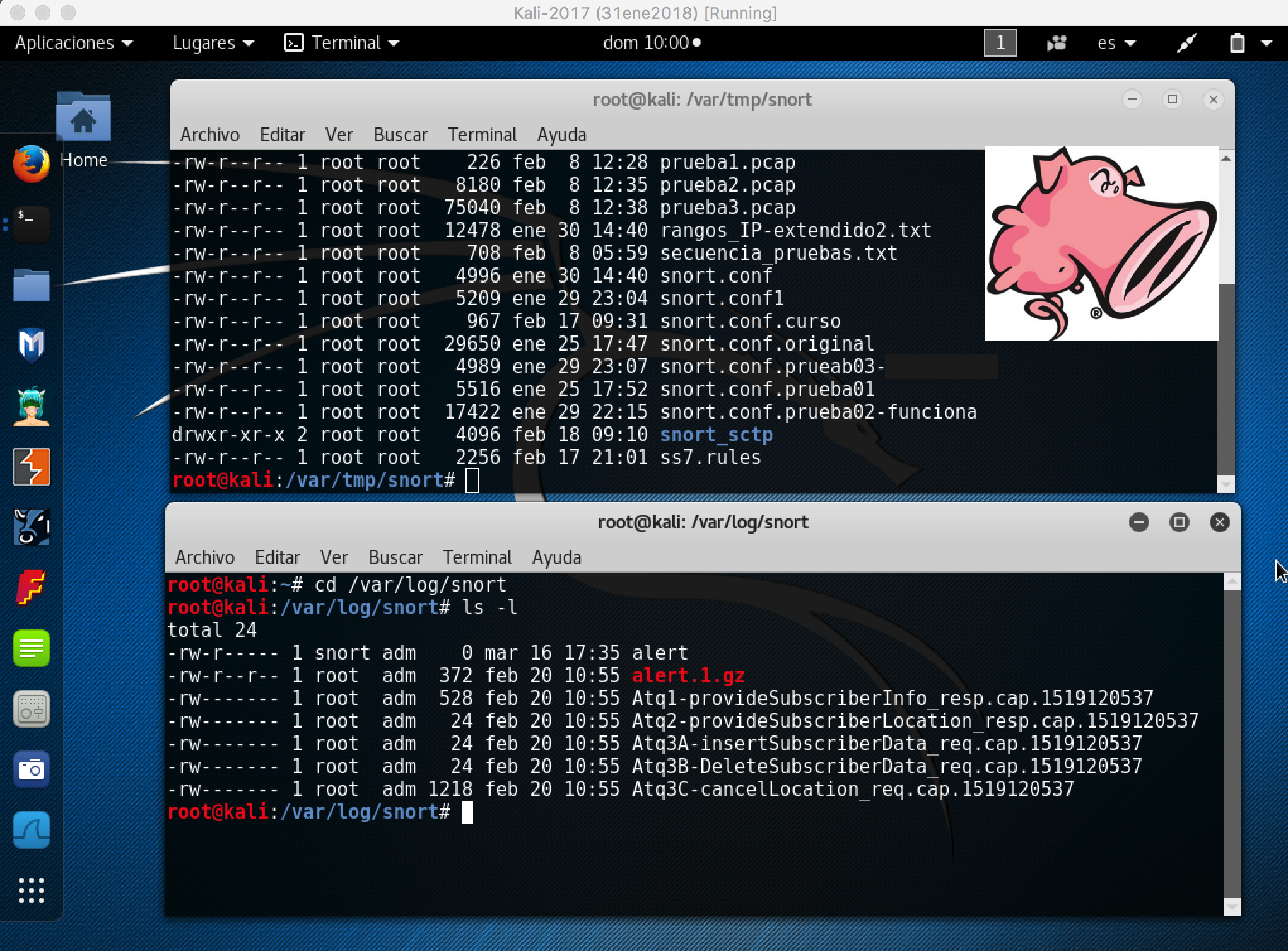Open Terminal menu in /var/tmp/snort window

[483, 135]
